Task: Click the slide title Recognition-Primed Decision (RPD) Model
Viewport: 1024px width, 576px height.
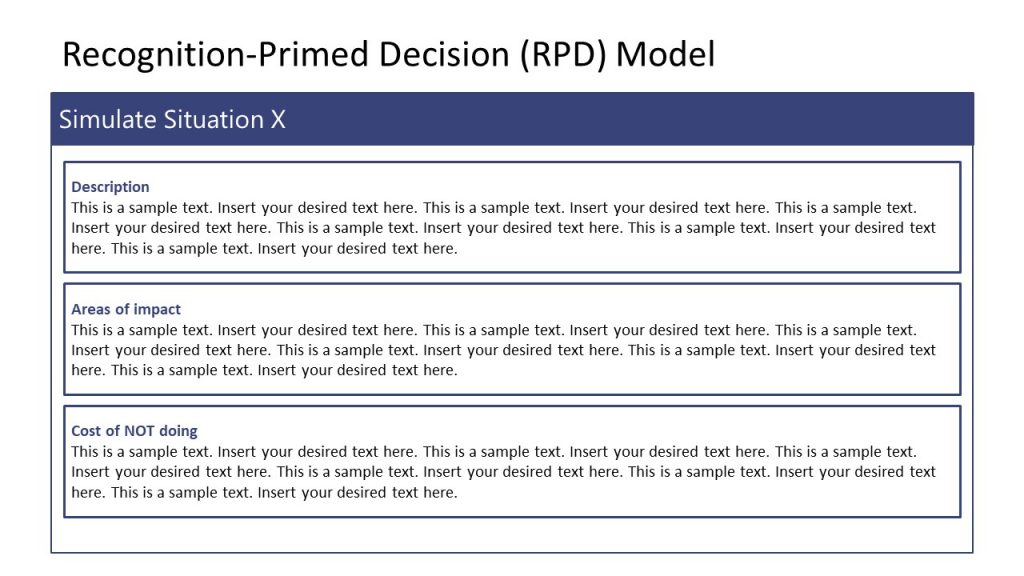Action: tap(388, 54)
